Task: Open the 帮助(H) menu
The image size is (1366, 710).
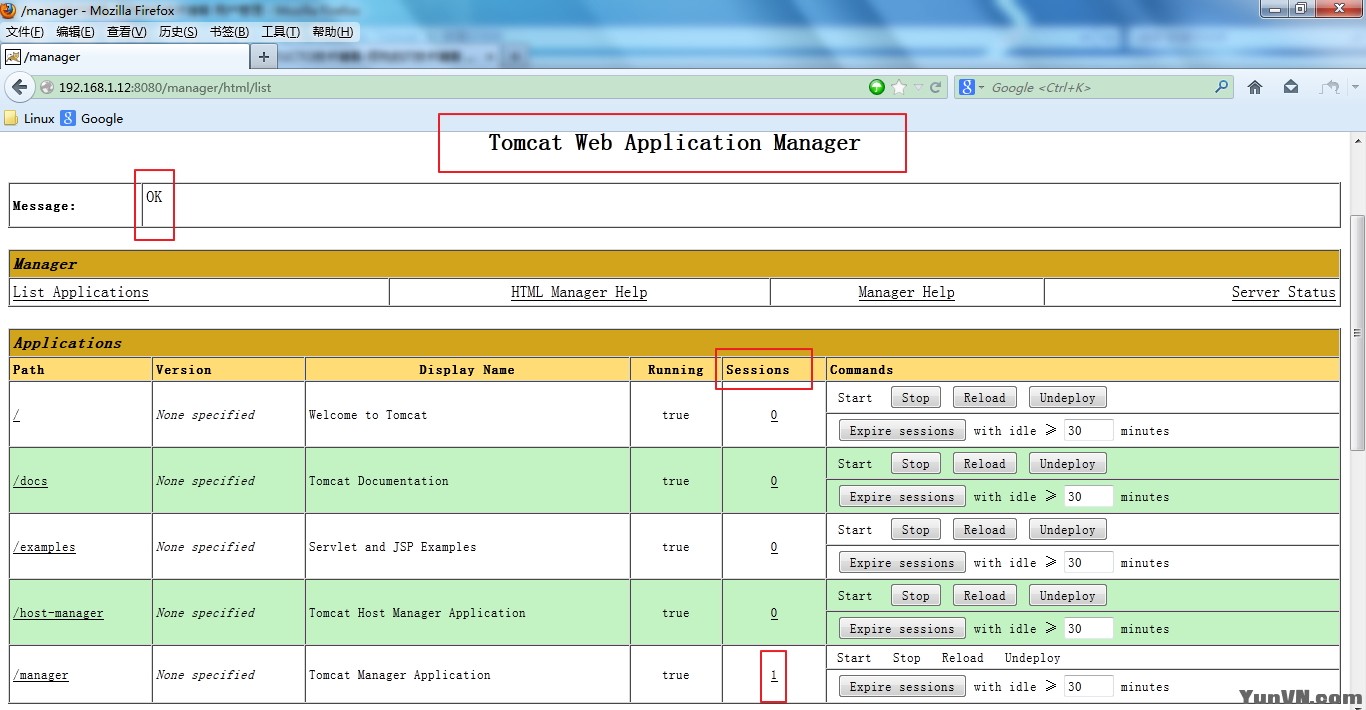Action: click(x=332, y=32)
